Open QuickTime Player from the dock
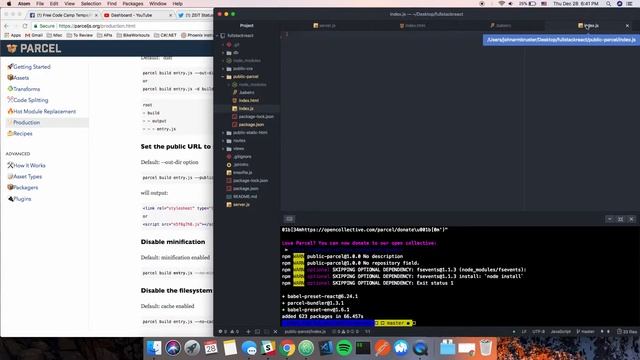Screen dimensions: 640x360 [420, 348]
